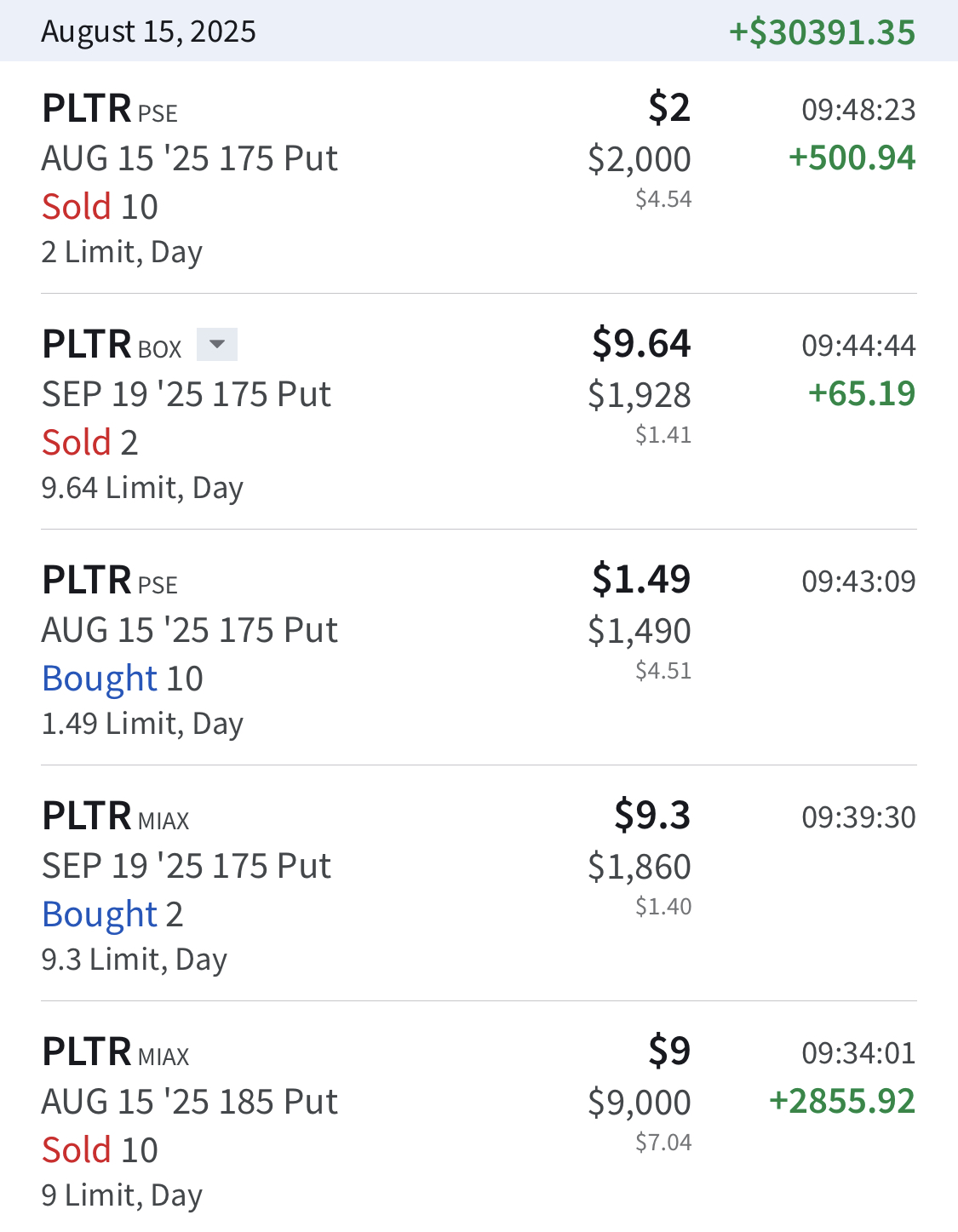Click the 09:44:44 execution time
This screenshot has height=1232, width=958.
tap(858, 346)
